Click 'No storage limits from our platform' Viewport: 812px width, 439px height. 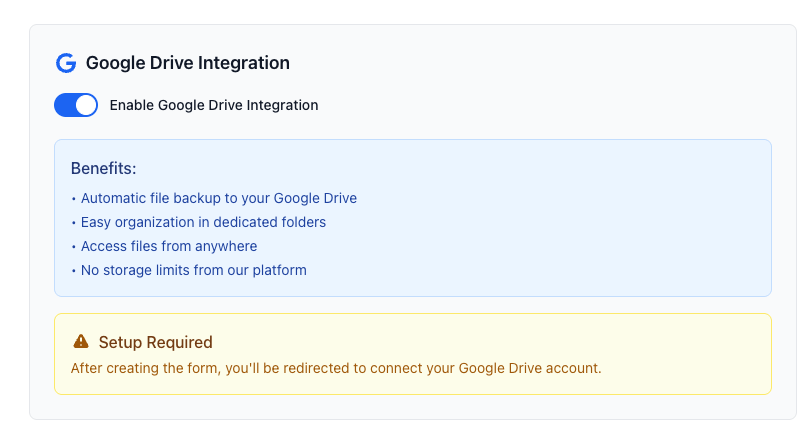click(194, 270)
